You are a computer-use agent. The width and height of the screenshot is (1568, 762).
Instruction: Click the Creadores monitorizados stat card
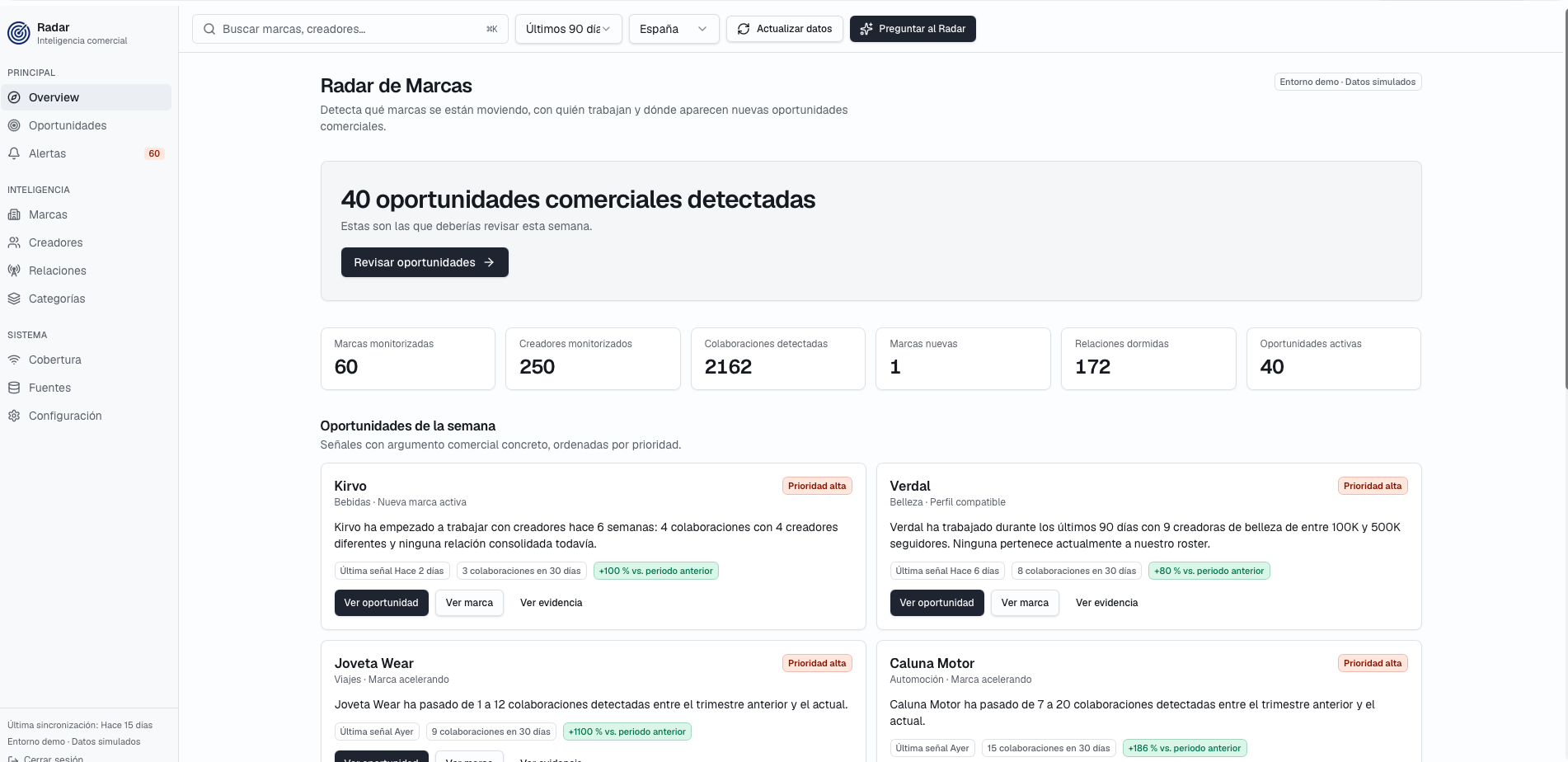click(593, 359)
